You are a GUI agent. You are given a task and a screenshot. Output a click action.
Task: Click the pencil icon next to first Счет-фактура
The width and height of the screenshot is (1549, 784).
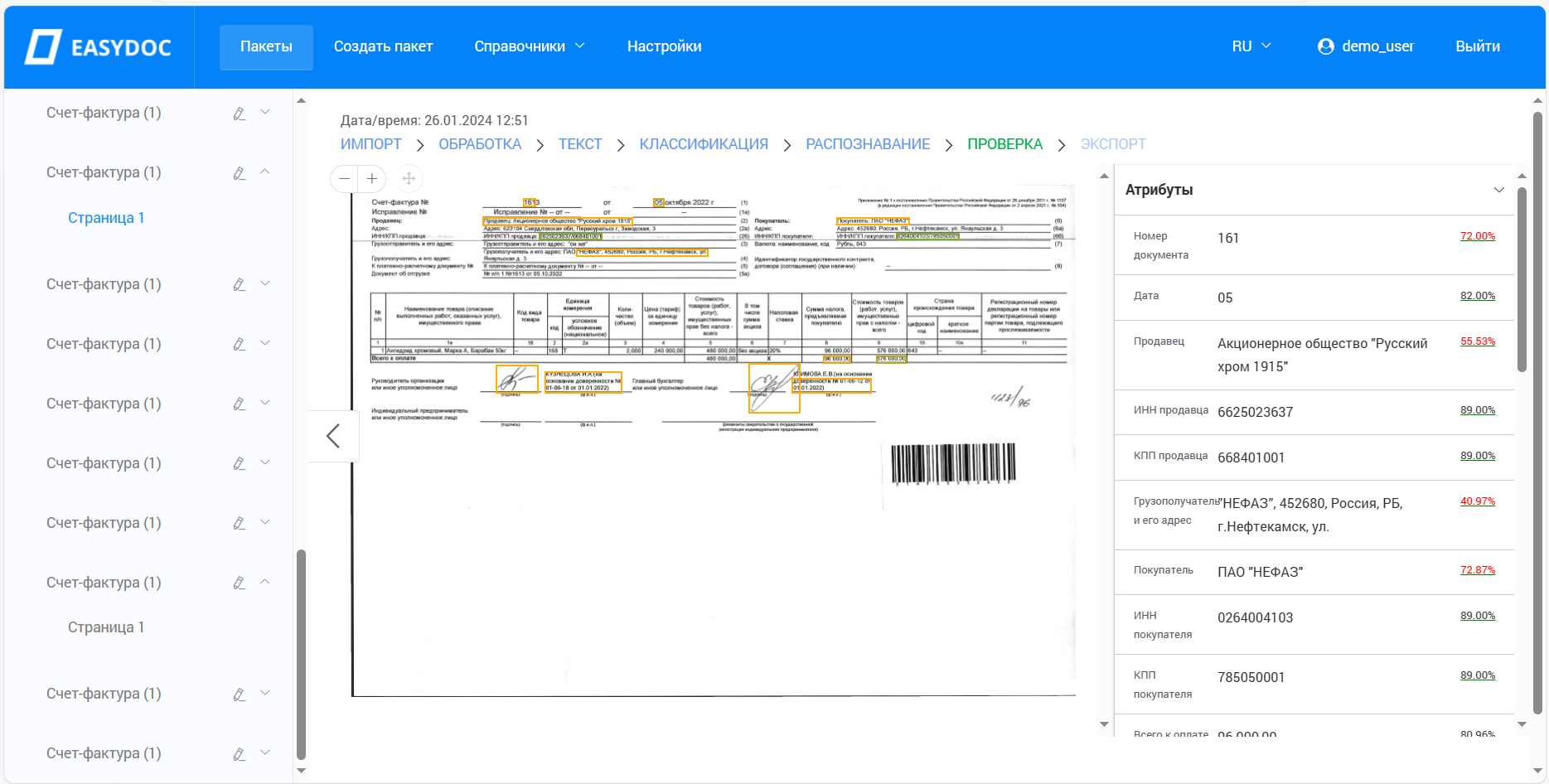pyautogui.click(x=239, y=114)
